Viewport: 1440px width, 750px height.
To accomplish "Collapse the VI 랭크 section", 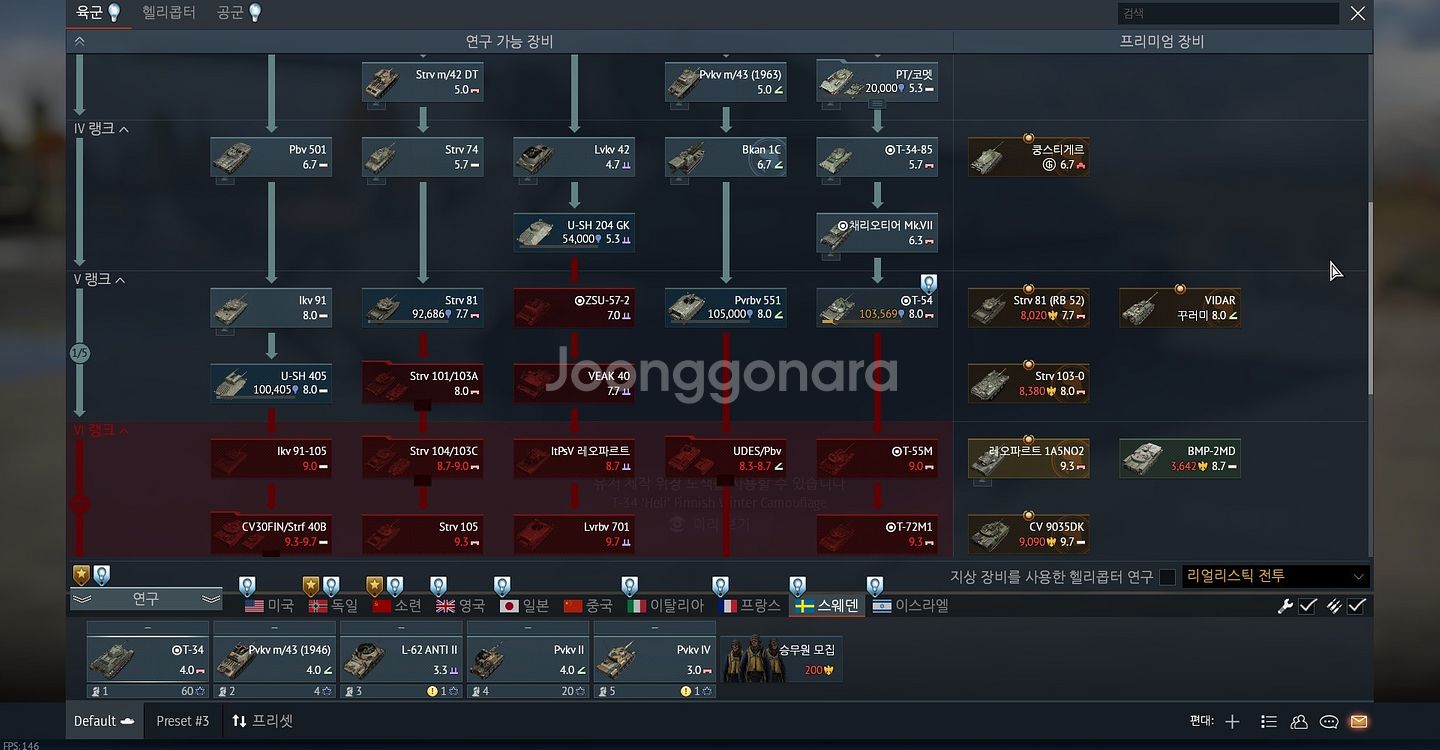I will (124, 431).
